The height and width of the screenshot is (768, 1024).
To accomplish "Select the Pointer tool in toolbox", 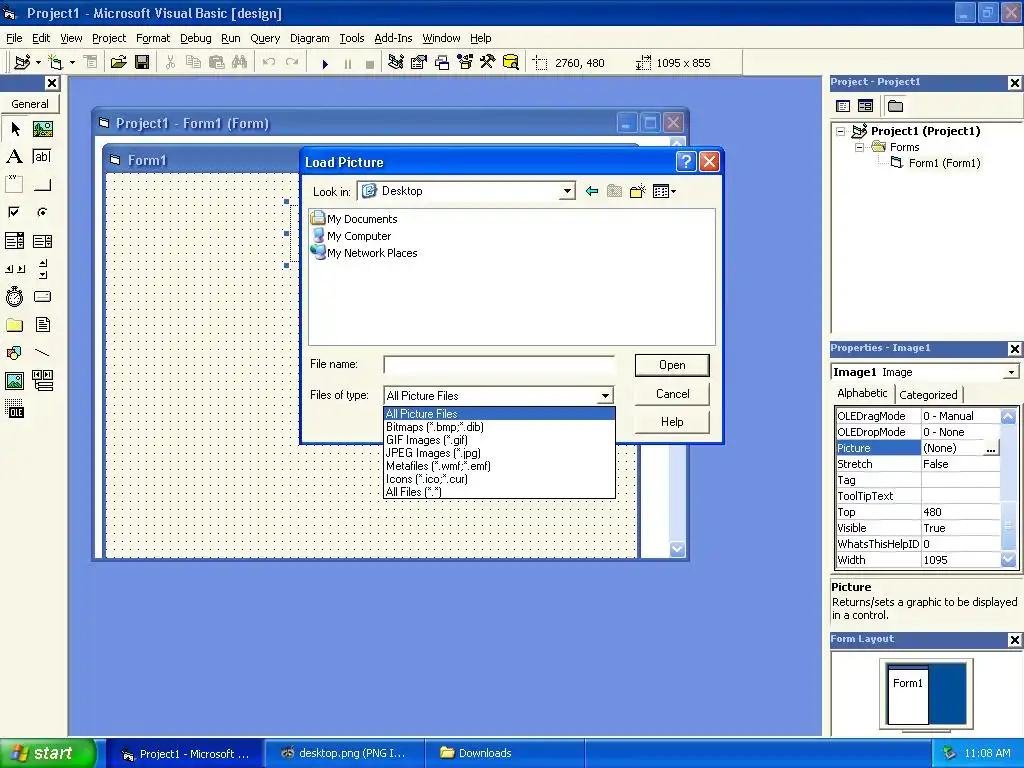I will 15,129.
